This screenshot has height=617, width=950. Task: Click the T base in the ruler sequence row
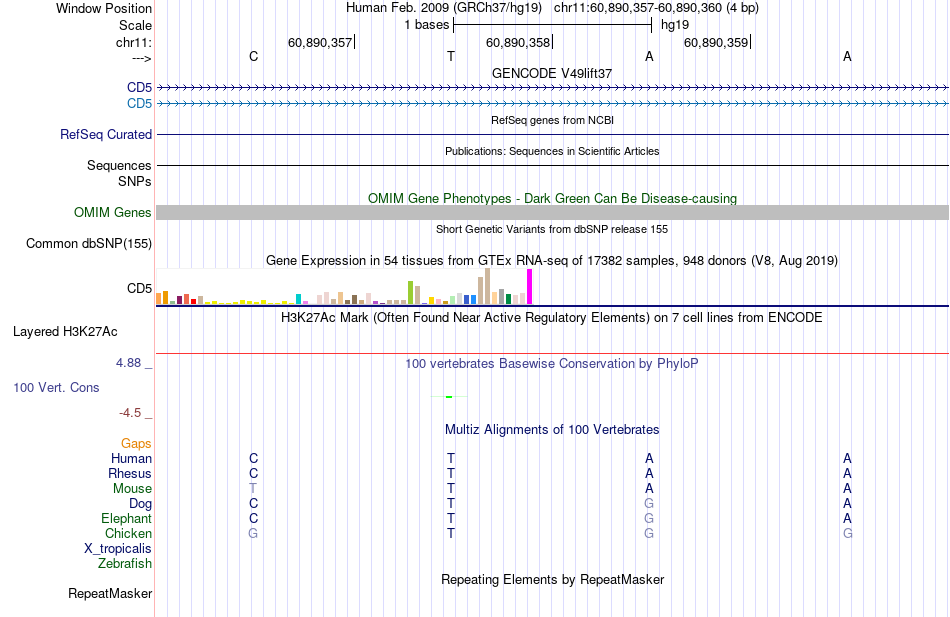coord(451,56)
